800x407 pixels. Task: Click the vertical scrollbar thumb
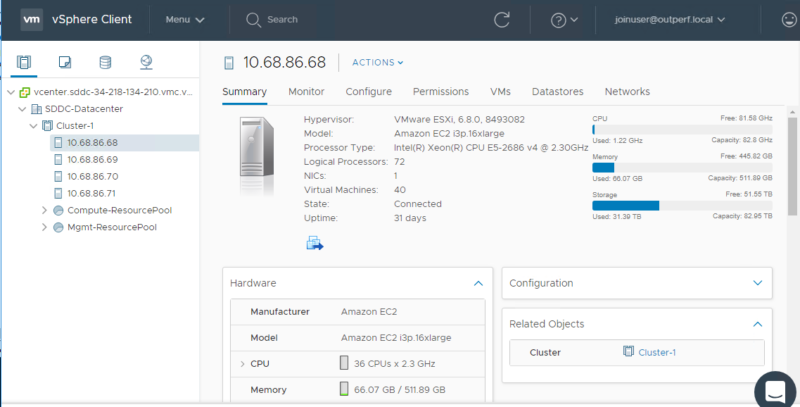(792, 166)
